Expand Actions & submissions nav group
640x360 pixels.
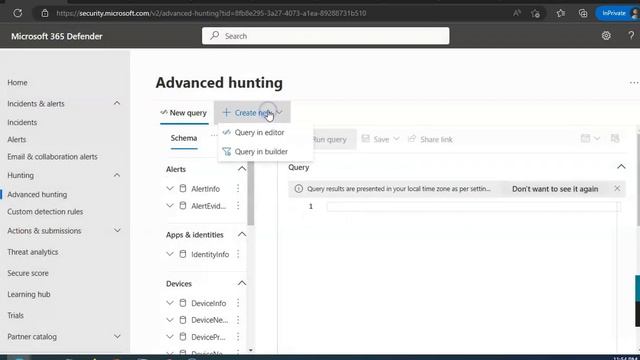[117, 231]
